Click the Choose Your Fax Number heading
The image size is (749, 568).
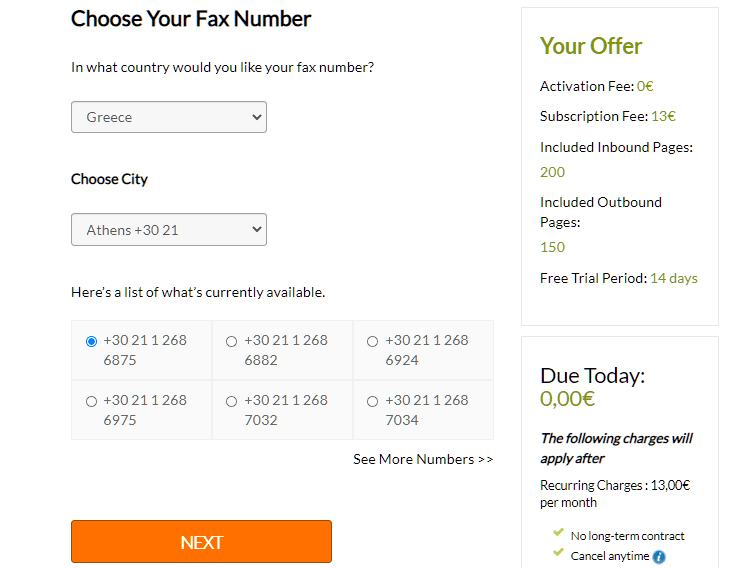tap(191, 19)
